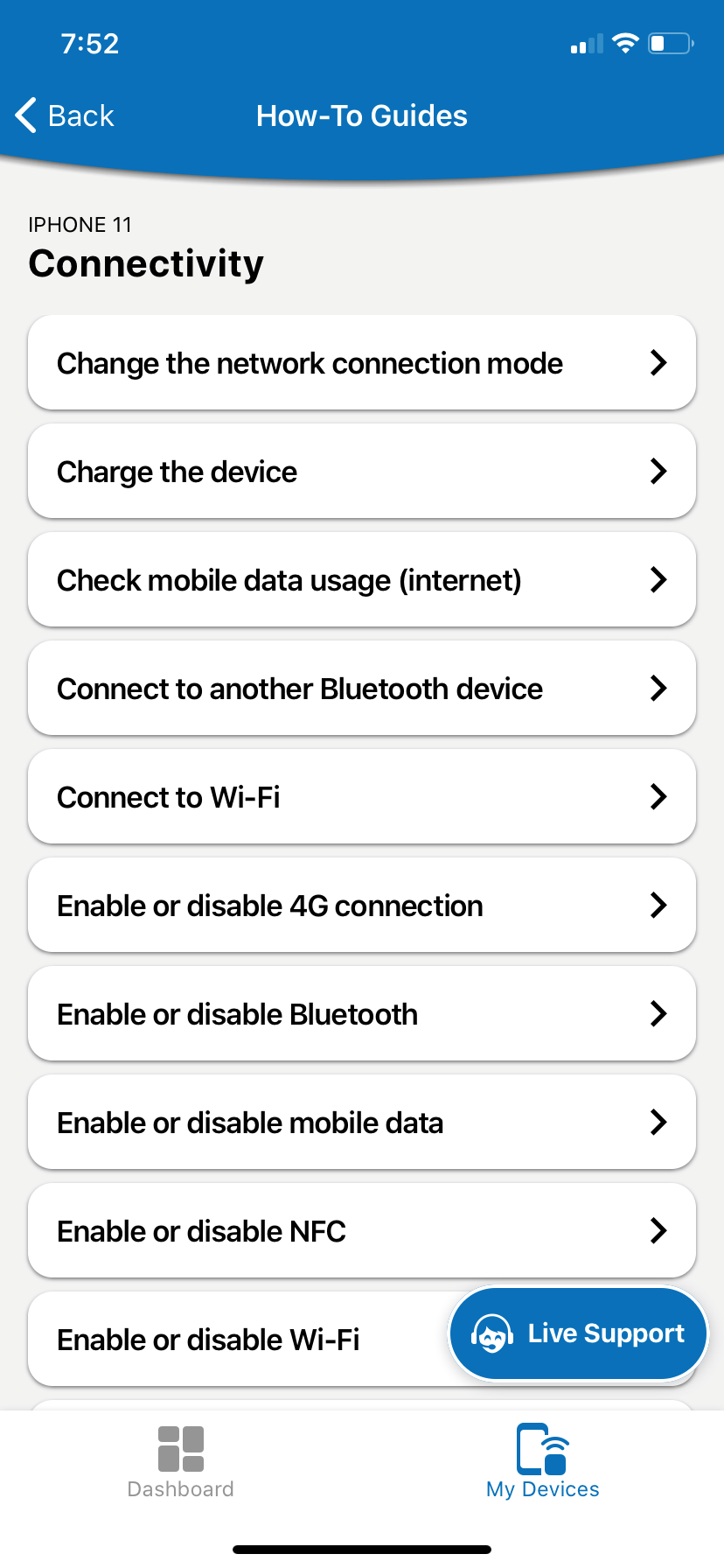Image resolution: width=724 pixels, height=1568 pixels.
Task: Switch to the Dashboard tab
Action: [181, 1488]
